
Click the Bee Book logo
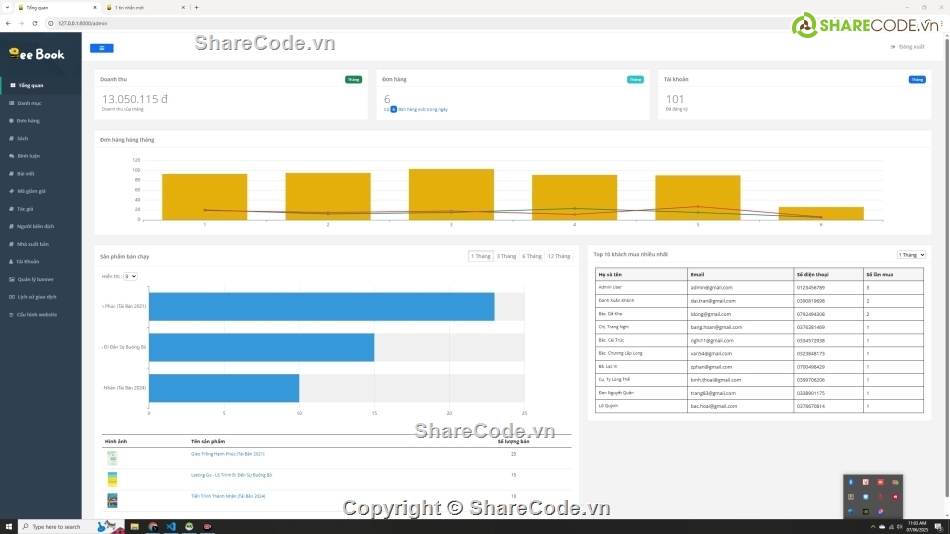coord(37,54)
